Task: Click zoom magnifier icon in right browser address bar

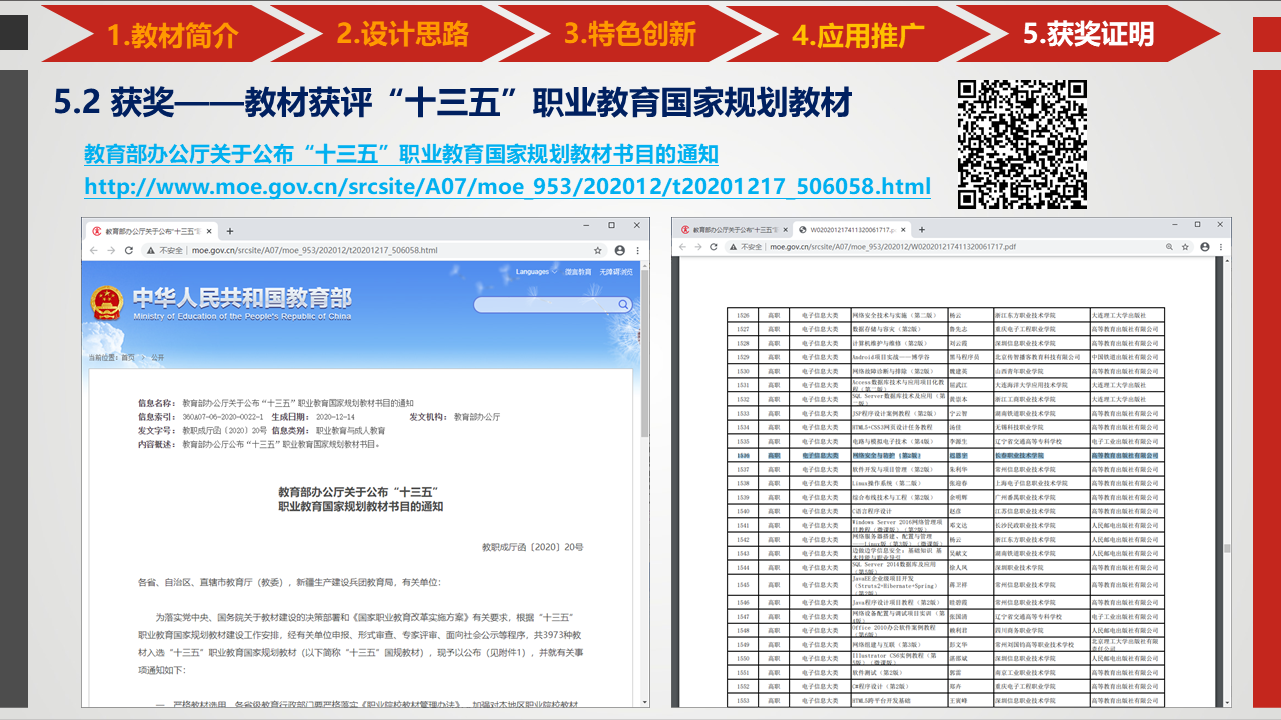Action: [1168, 246]
